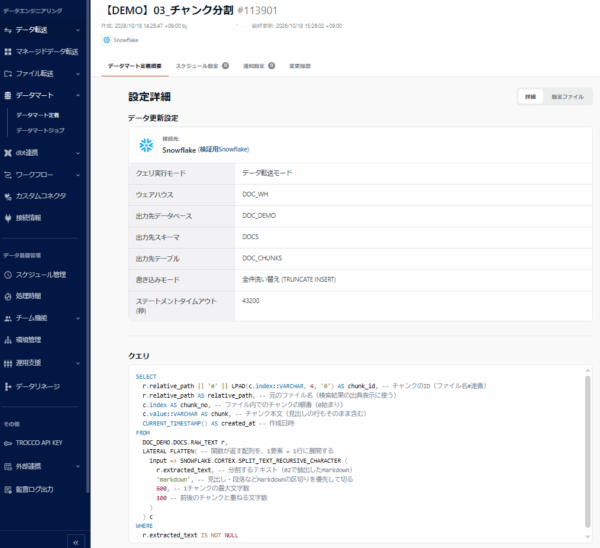Click the SELECT keyword in query
Viewport: 600px width, 548px height.
pyautogui.click(x=146, y=377)
